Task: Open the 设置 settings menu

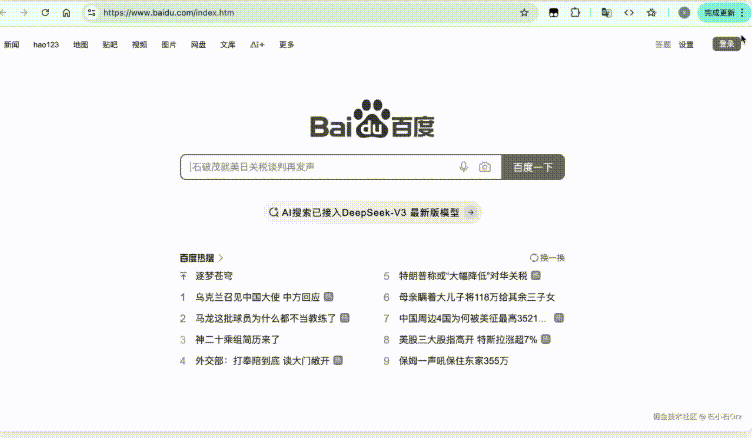Action: (686, 45)
